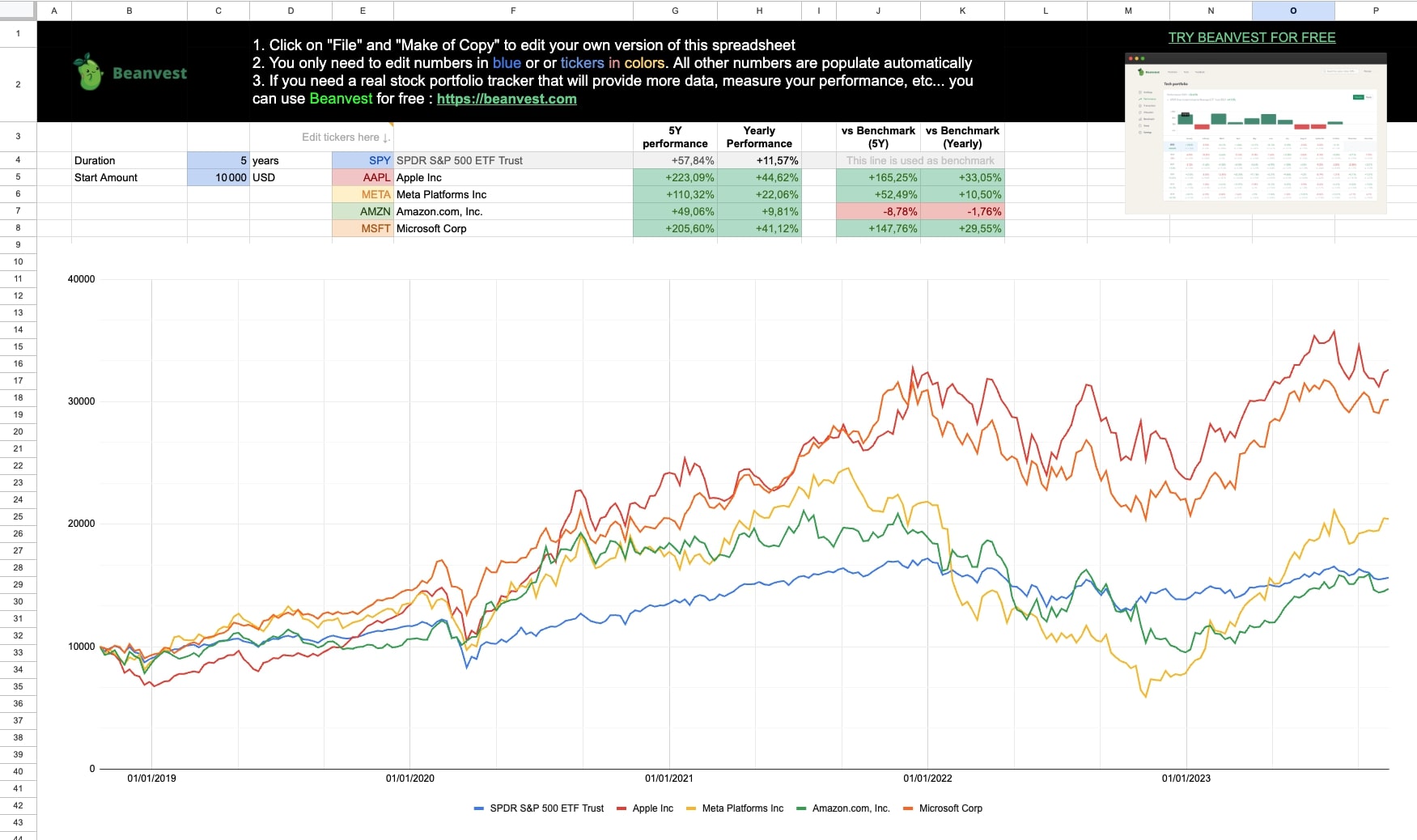Click the SPDR S&P 500 ETF Trust name cell
1417x840 pixels.
tap(513, 160)
